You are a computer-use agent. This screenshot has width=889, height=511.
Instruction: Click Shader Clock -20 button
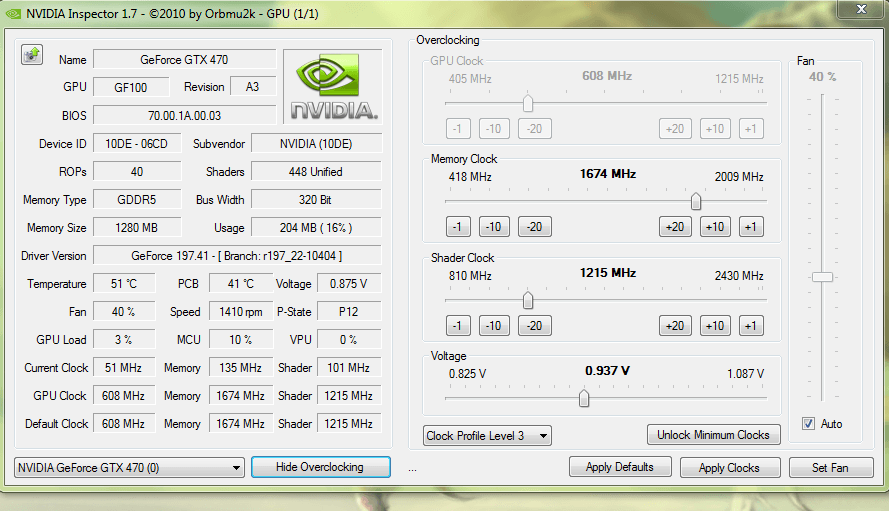point(535,326)
